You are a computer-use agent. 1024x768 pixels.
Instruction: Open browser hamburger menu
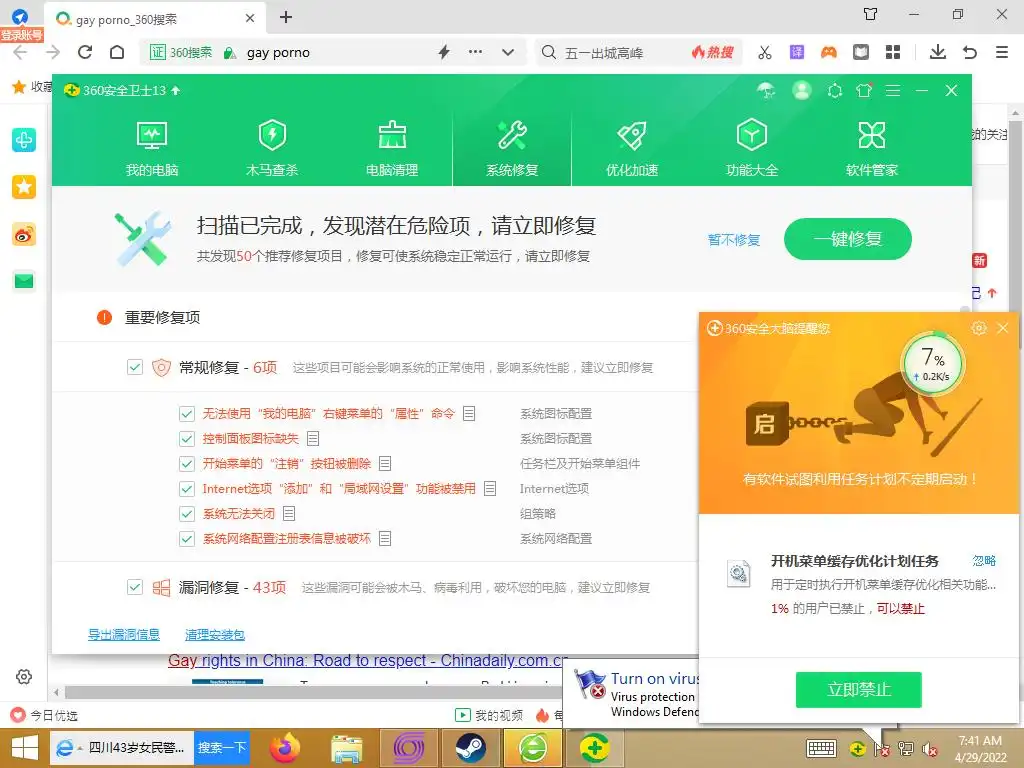click(1002, 52)
